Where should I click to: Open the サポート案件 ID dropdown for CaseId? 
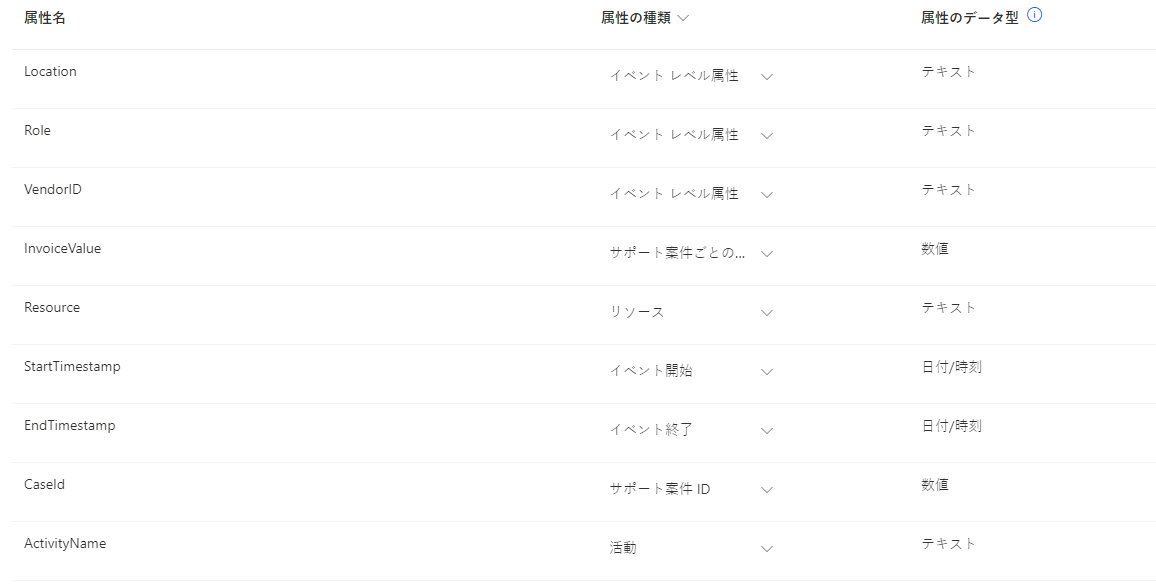(690, 489)
